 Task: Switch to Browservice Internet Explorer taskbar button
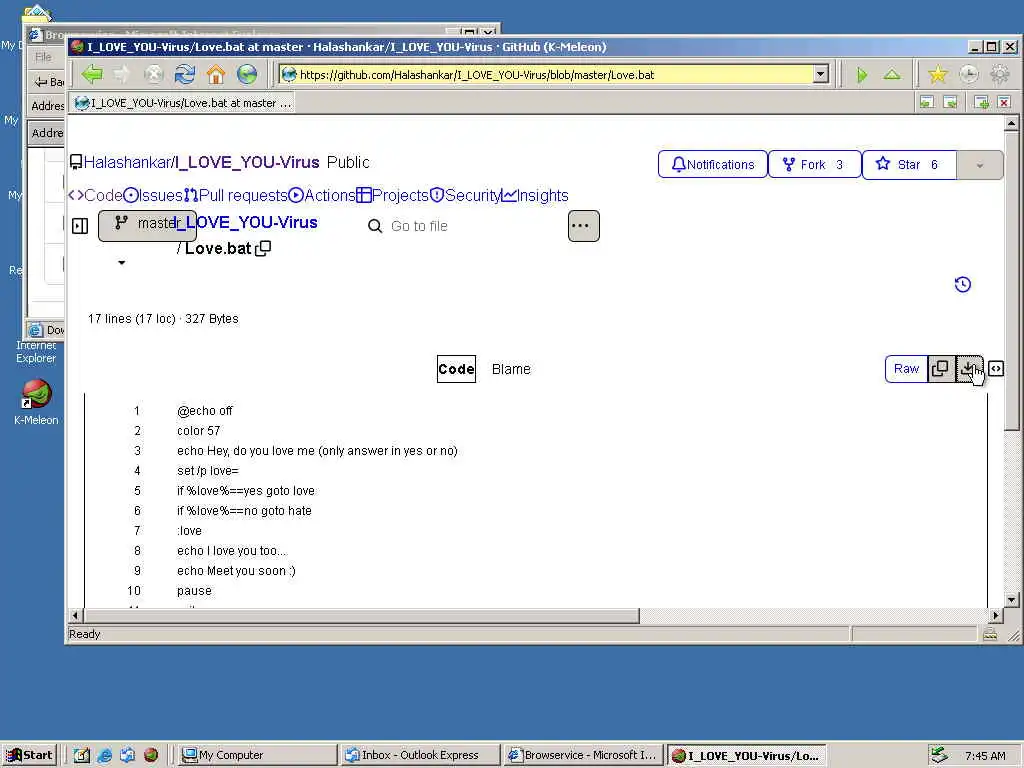(x=583, y=755)
